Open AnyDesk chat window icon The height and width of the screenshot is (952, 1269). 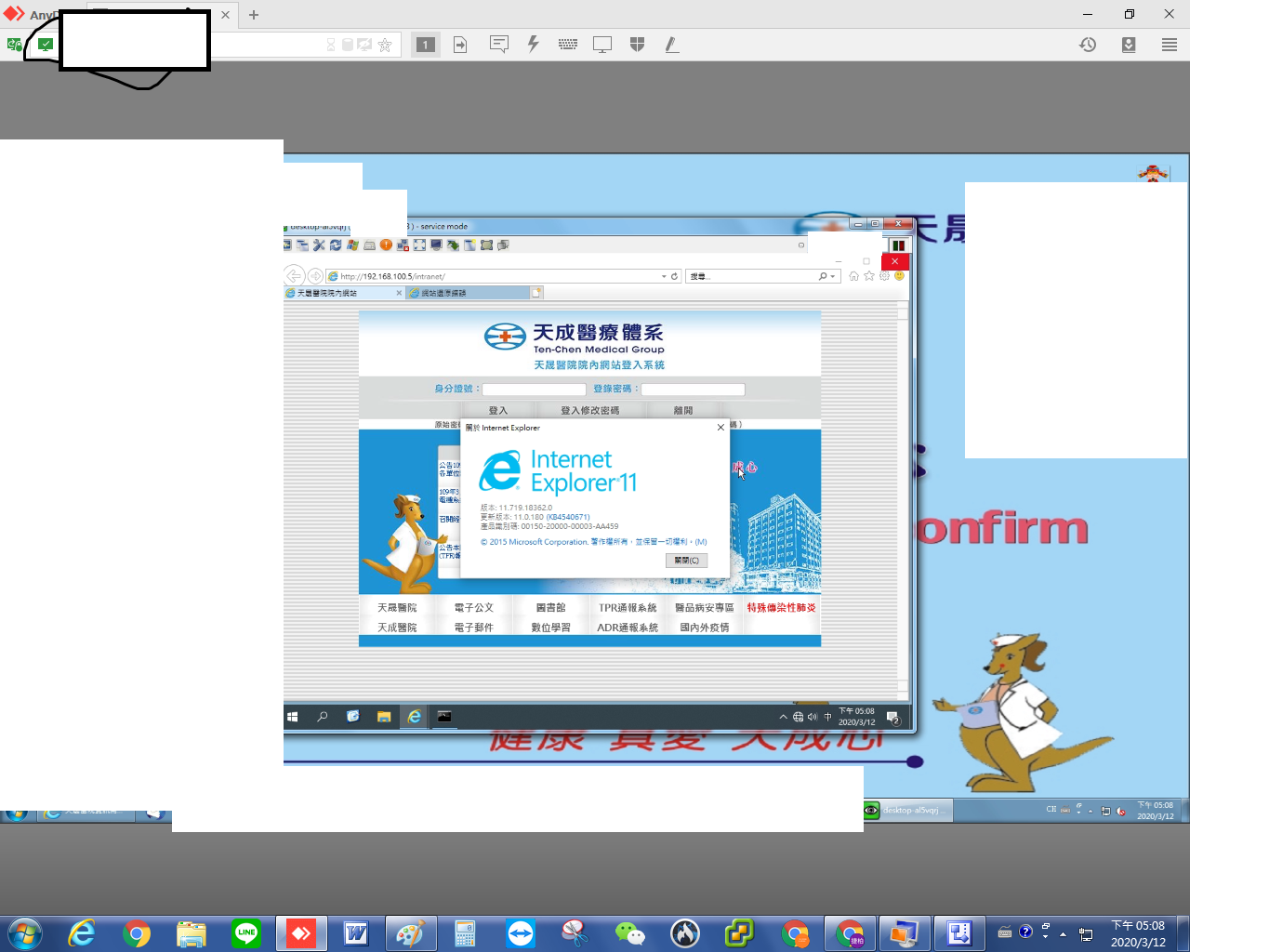point(499,44)
